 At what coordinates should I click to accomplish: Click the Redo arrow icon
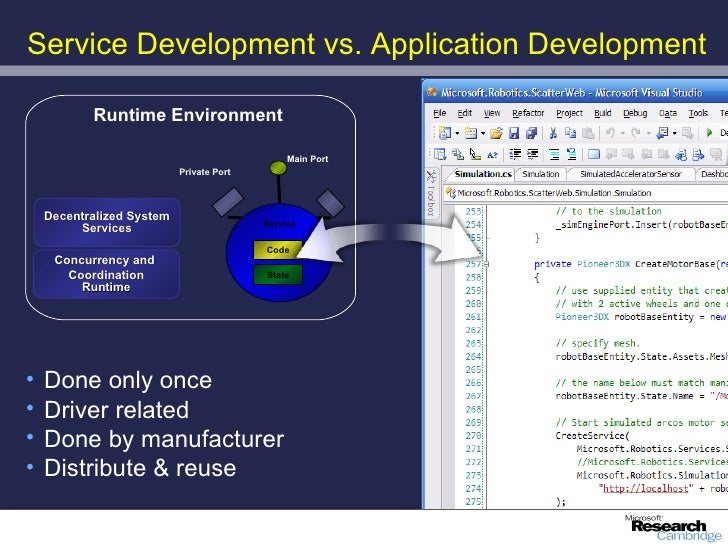pyautogui.click(x=636, y=133)
